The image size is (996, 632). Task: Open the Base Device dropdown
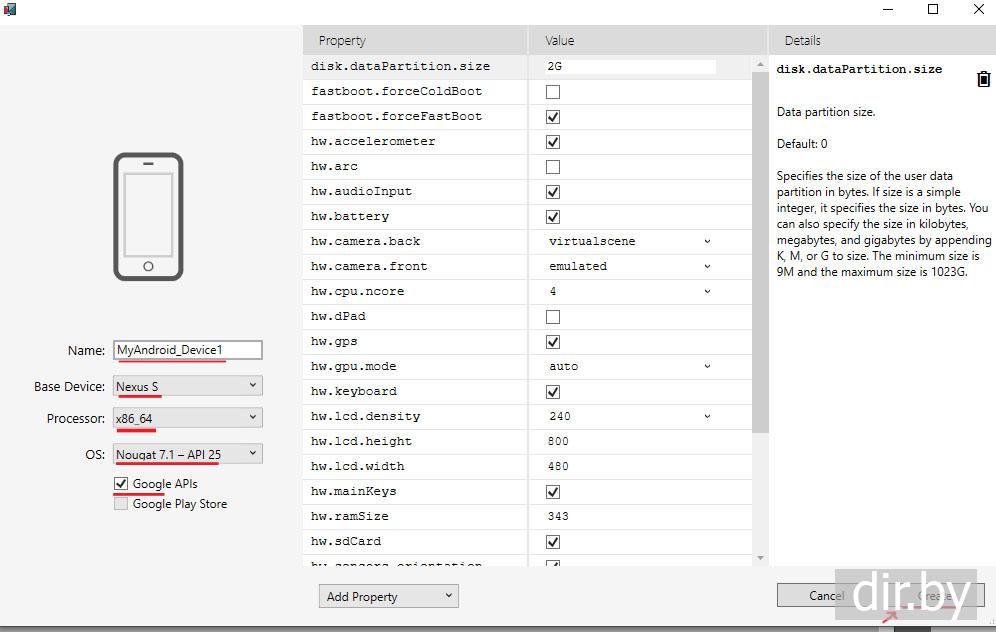188,386
